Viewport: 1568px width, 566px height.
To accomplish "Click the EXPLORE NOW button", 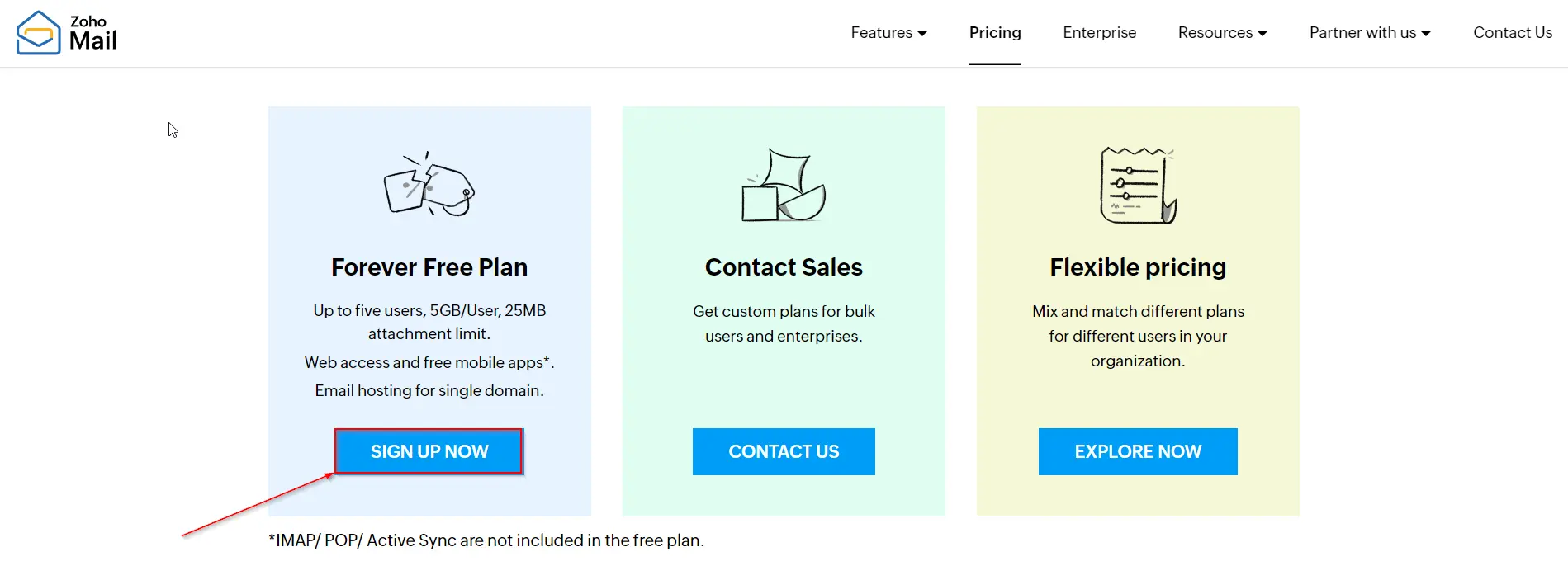I will tap(1138, 451).
